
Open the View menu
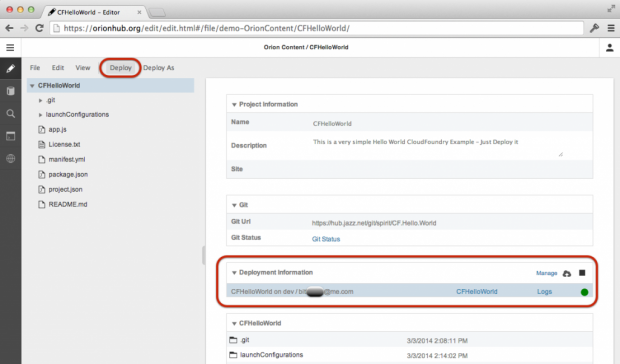tap(83, 68)
